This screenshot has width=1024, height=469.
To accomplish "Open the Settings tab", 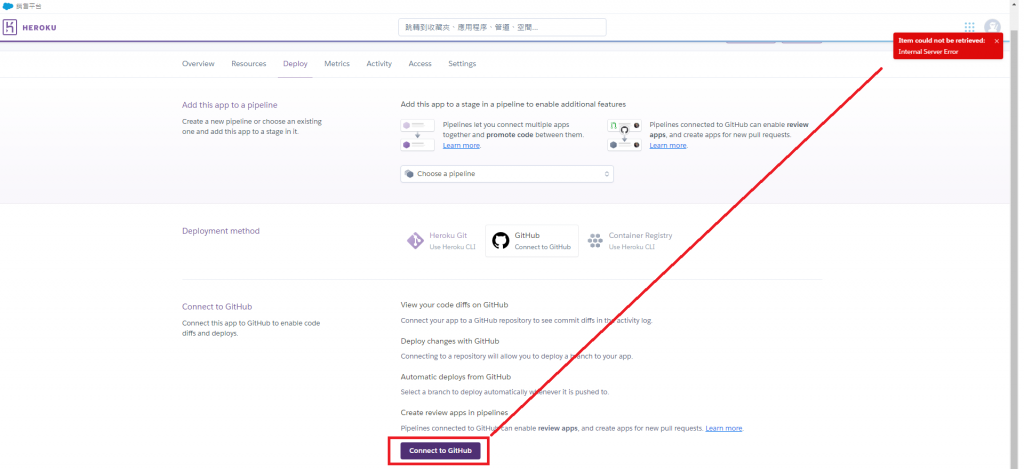I will 462,64.
